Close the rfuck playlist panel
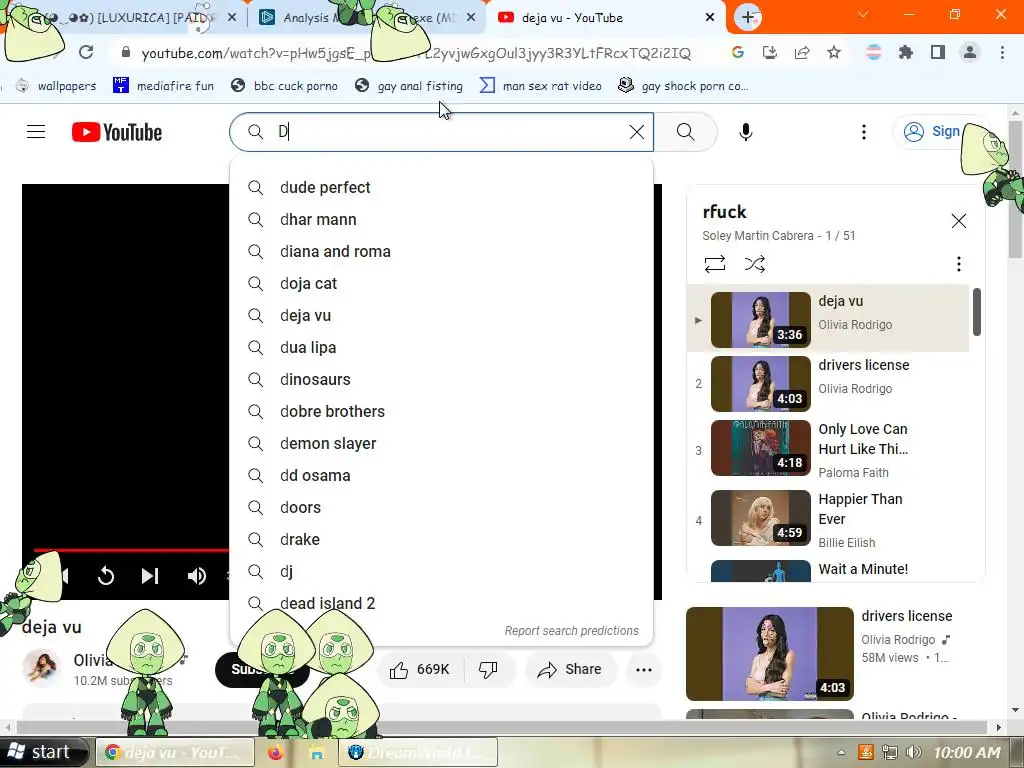This screenshot has width=1024, height=768. click(958, 221)
